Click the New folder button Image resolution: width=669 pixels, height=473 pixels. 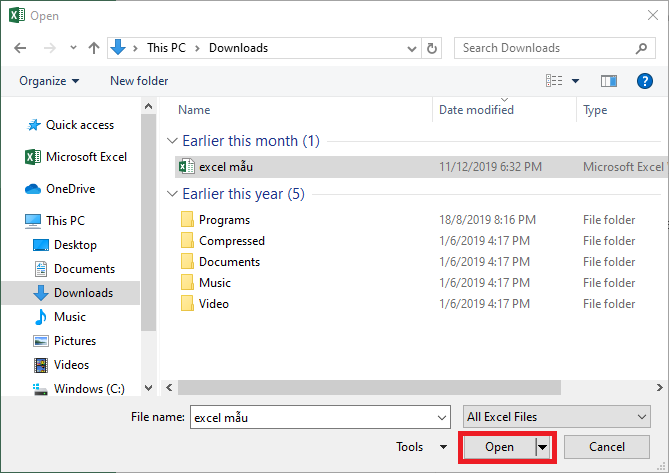[x=139, y=81]
